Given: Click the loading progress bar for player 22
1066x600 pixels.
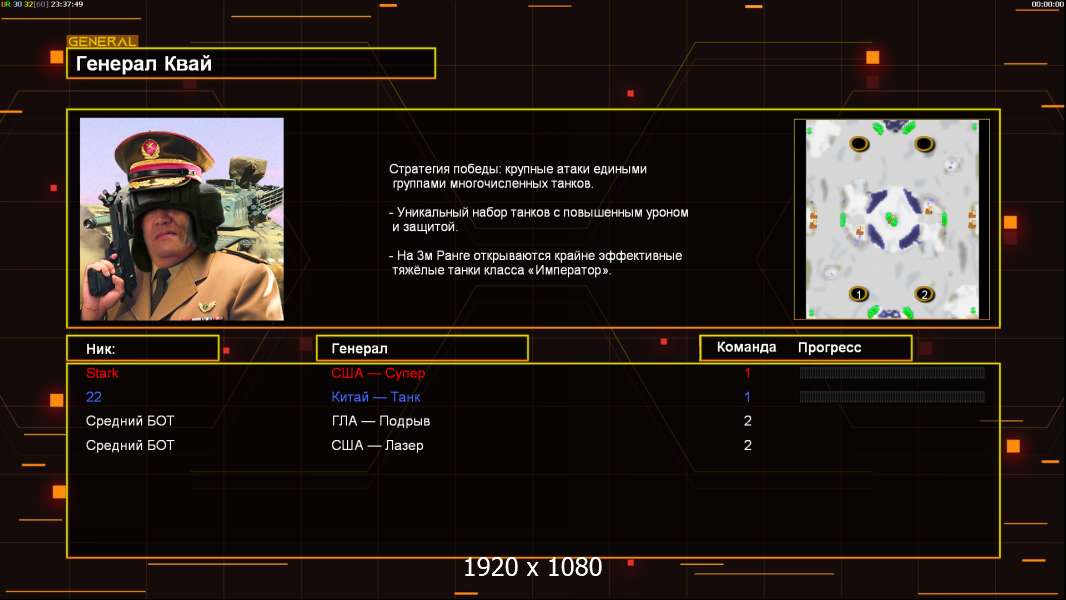Looking at the screenshot, I should 892,397.
